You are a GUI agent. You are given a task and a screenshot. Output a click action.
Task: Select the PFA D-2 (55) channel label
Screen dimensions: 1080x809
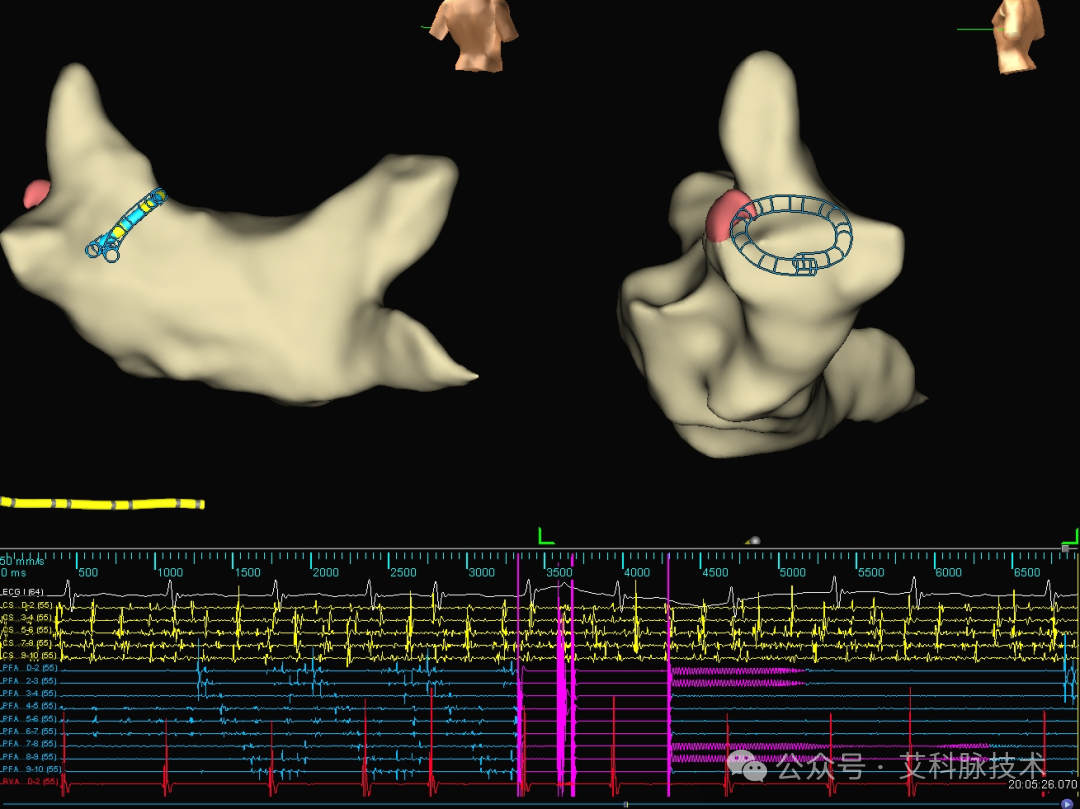pyautogui.click(x=30, y=668)
